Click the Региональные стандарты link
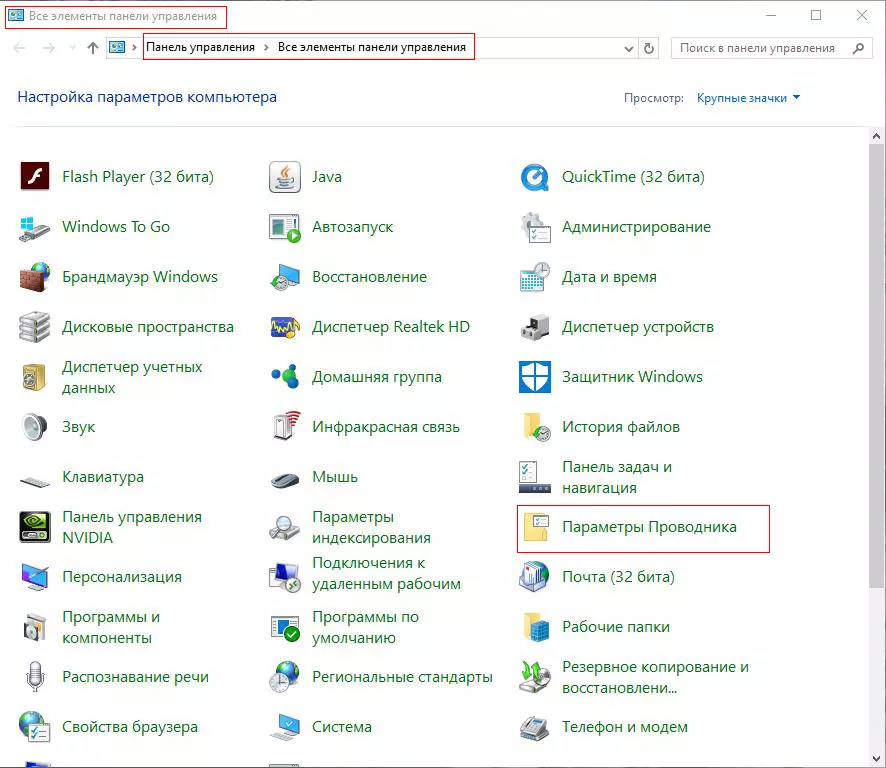Image resolution: width=886 pixels, height=768 pixels. pyautogui.click(x=402, y=677)
